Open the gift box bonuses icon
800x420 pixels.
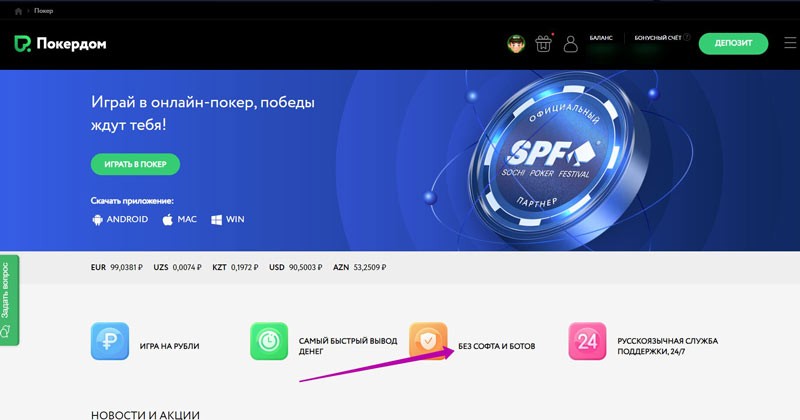coord(543,44)
